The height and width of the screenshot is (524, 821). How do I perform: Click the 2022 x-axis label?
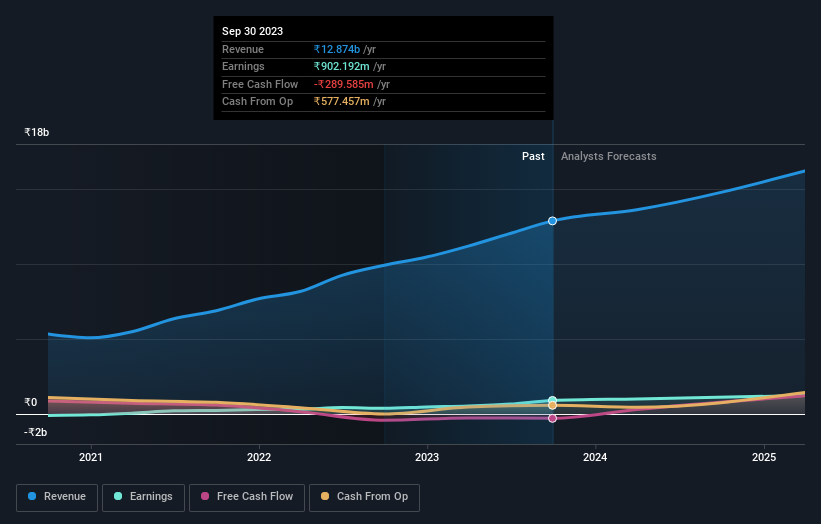[259, 457]
